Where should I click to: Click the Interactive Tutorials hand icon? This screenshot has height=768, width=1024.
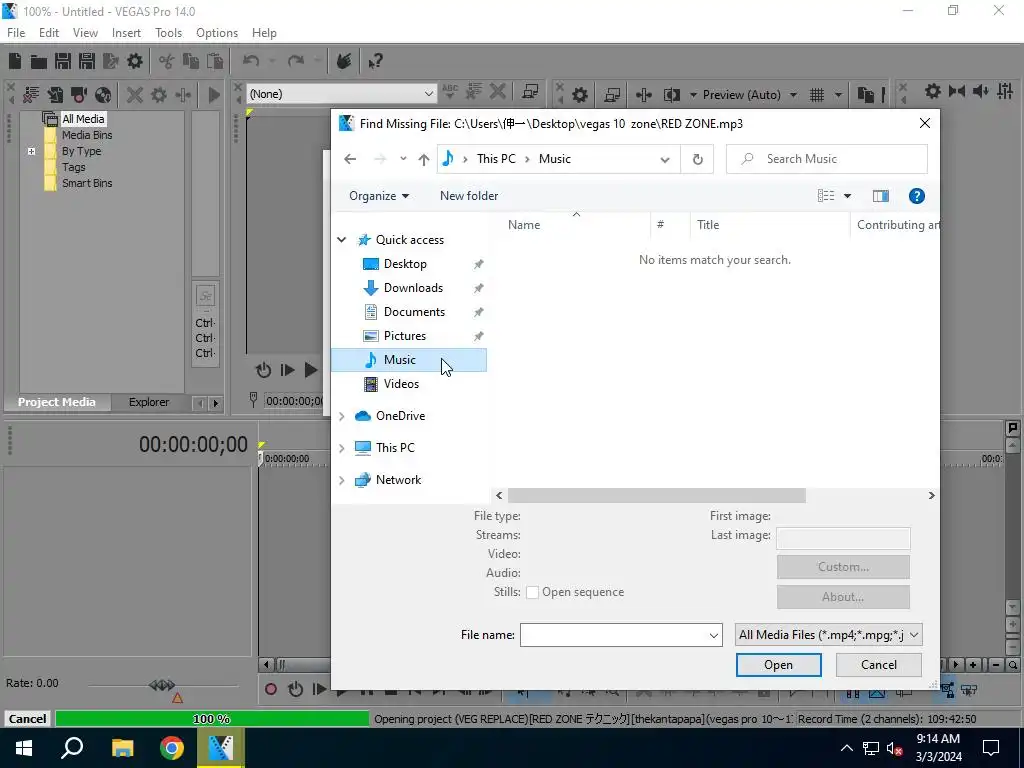pos(344,61)
